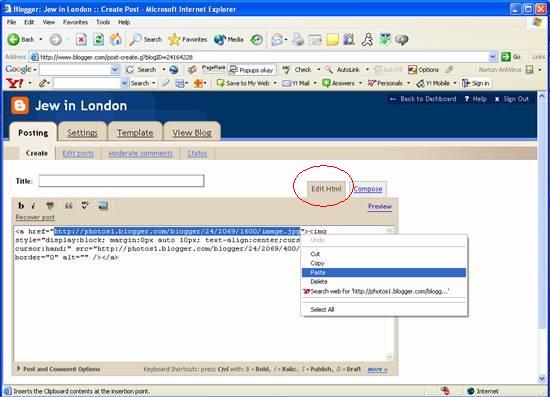Open the Favorites menu
Viewport: 550px width, 397px height.
[75, 22]
